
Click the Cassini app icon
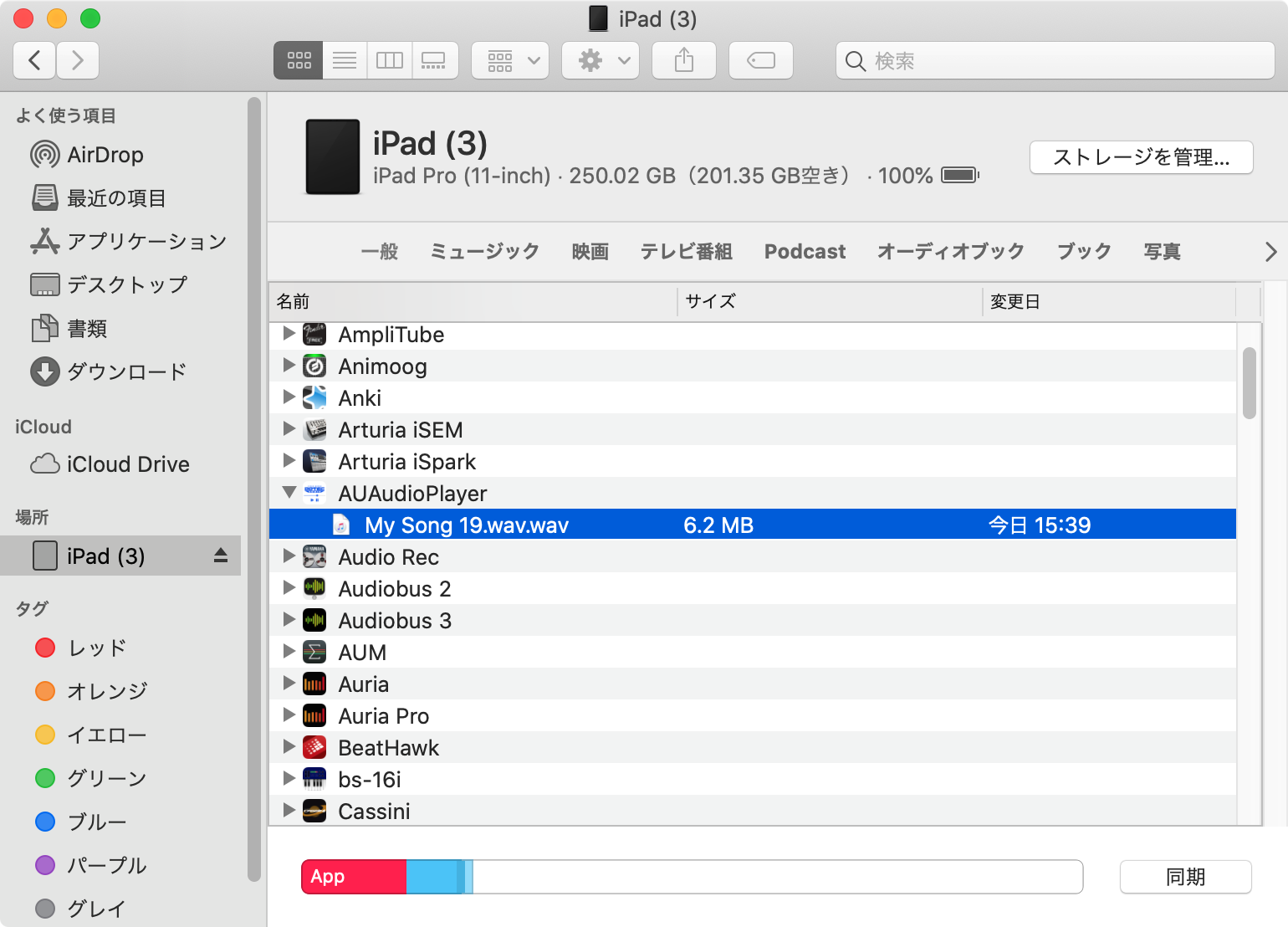click(314, 811)
